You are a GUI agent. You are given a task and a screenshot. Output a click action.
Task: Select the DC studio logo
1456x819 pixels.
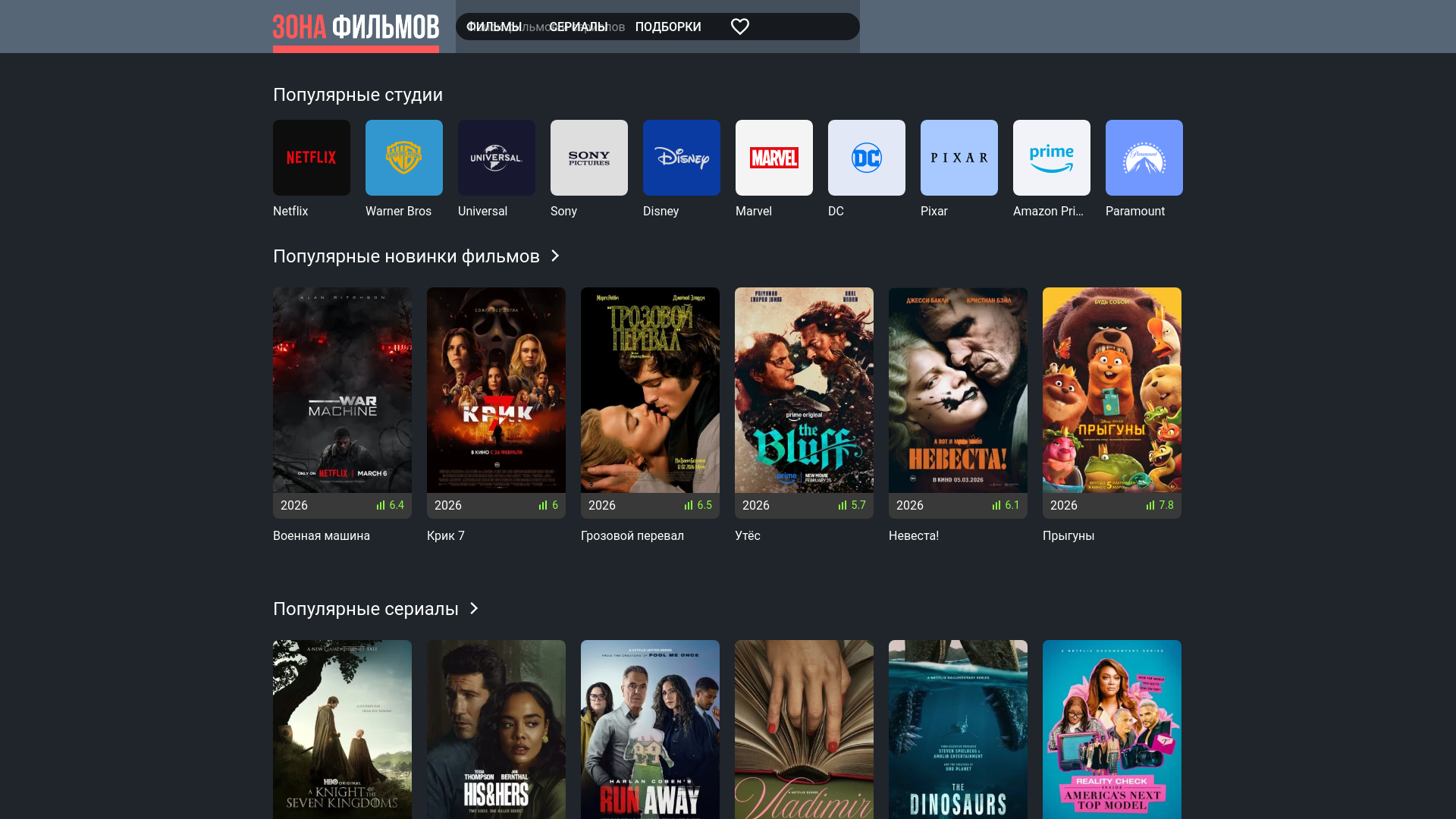[x=867, y=158]
